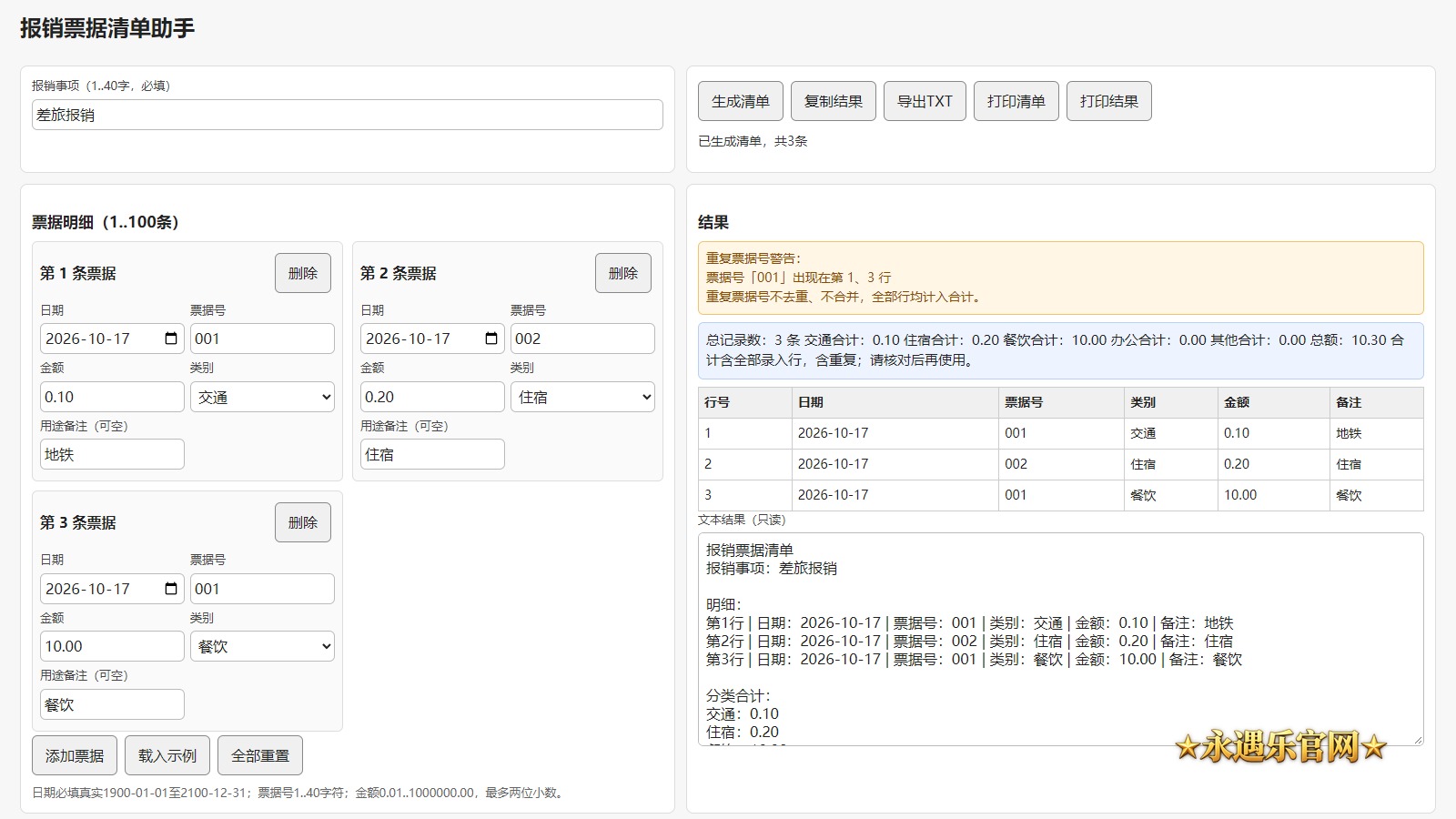Delete ticket 3 with its 删除 button
The image size is (1456, 819).
click(x=303, y=522)
